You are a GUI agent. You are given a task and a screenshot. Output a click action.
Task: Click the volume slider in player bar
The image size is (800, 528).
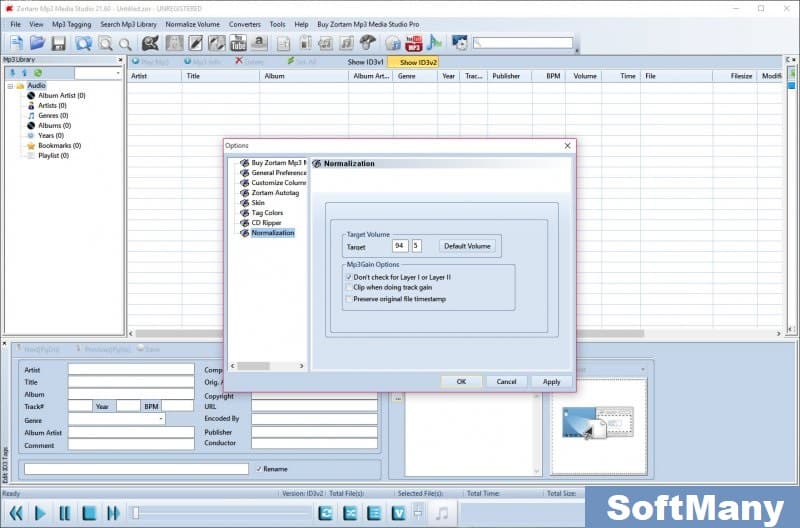(418, 513)
